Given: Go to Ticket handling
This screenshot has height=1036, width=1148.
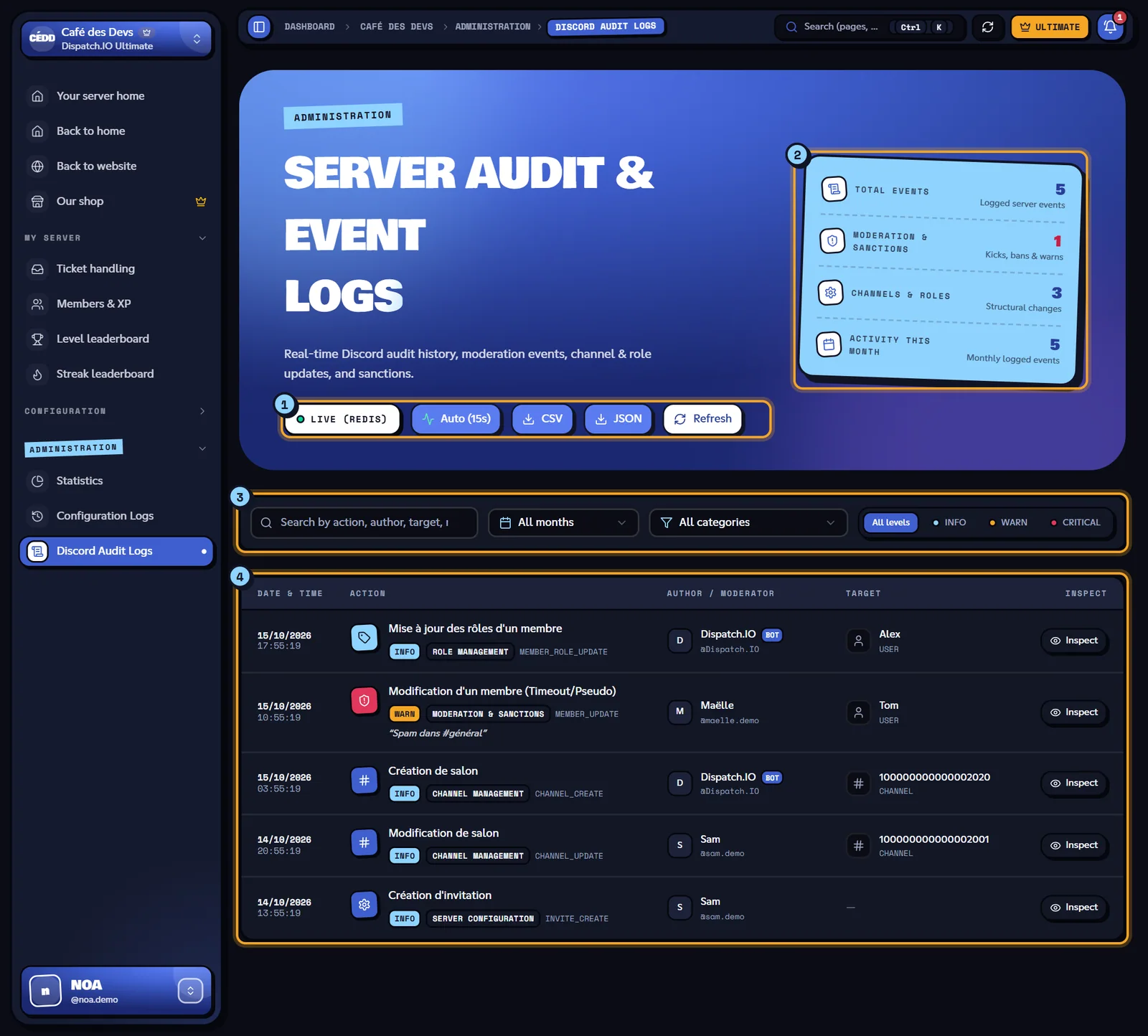Looking at the screenshot, I should [x=116, y=269].
